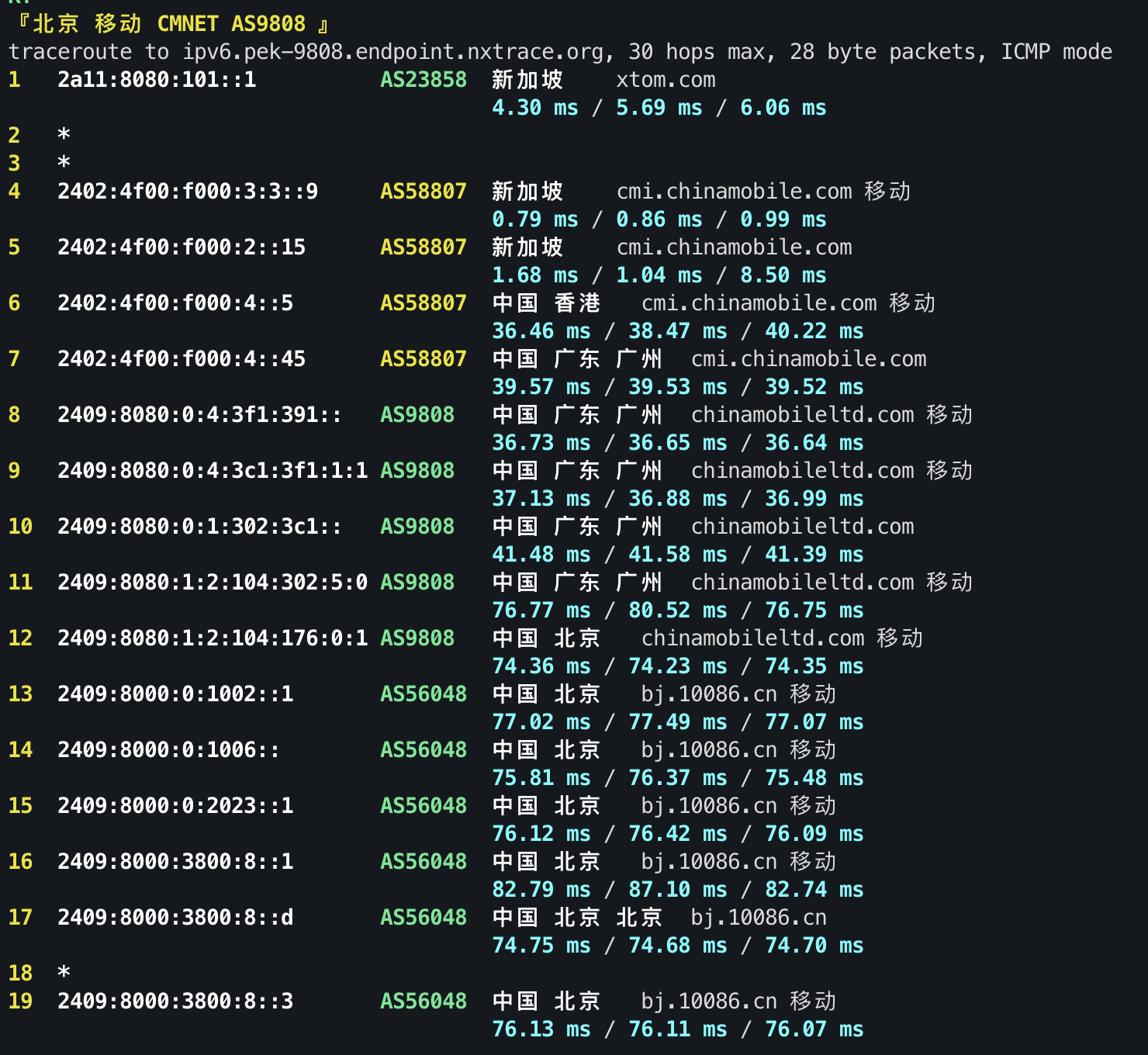Click latency value 8.50 ms
1148x1055 pixels.
(x=783, y=275)
